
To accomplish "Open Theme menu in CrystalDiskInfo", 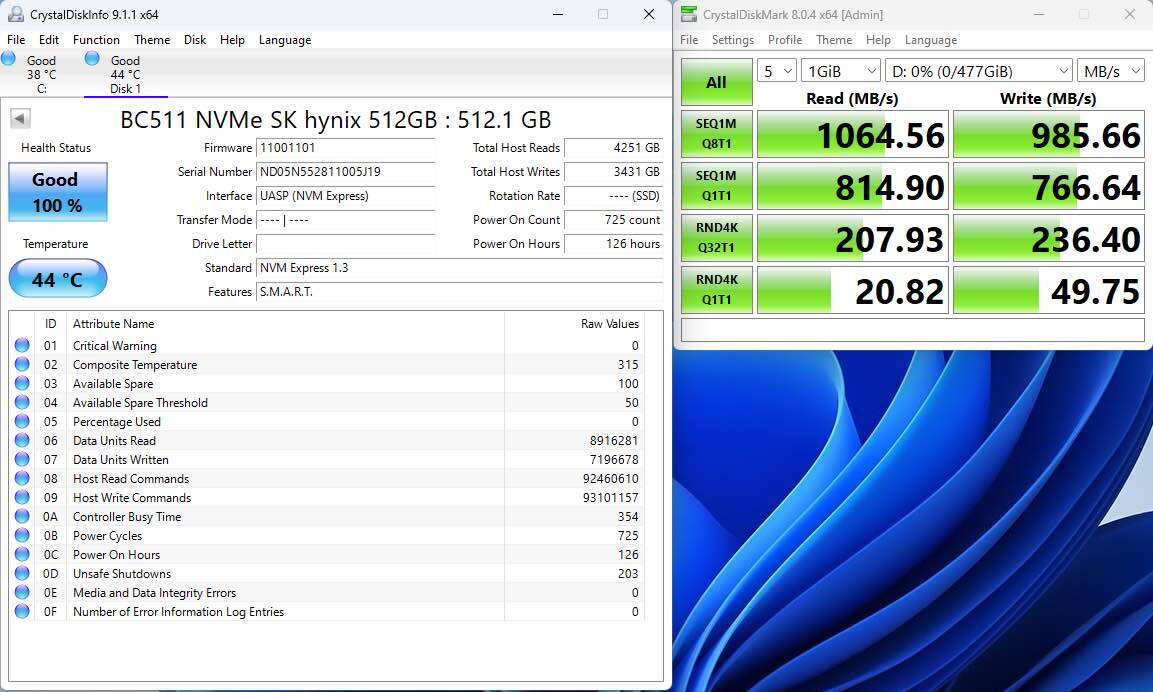I will click(x=152, y=40).
